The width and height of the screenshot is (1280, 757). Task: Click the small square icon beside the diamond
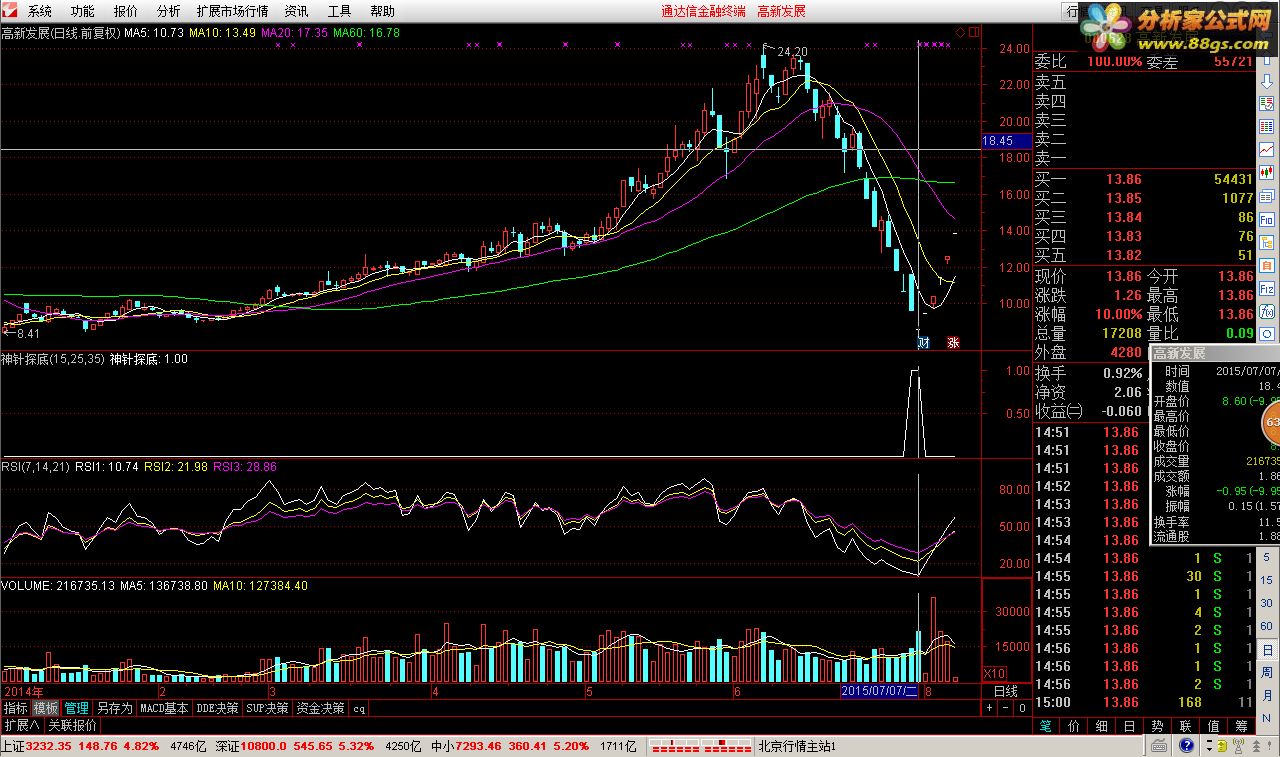974,32
